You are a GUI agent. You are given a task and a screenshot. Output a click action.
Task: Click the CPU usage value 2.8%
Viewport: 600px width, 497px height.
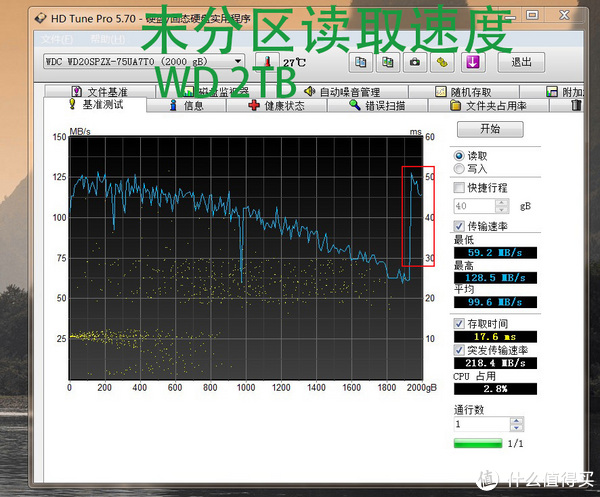point(495,389)
